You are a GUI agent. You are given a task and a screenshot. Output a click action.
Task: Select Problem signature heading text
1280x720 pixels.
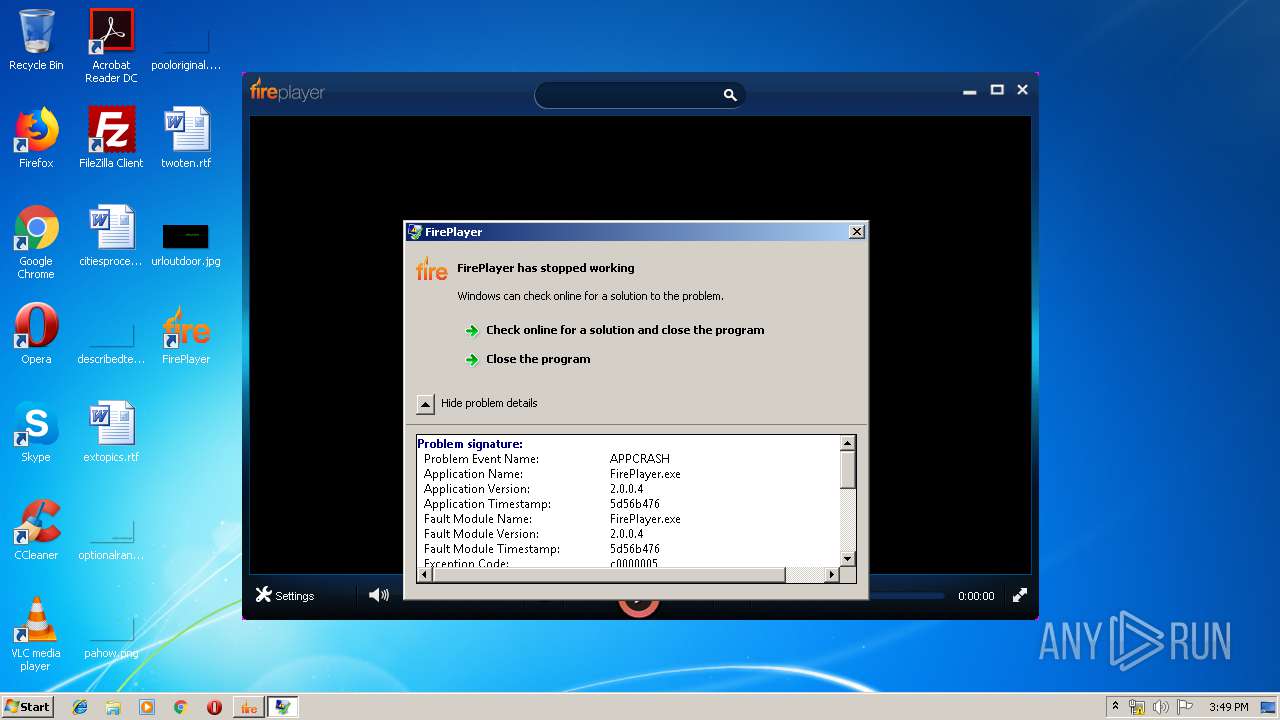[x=470, y=444]
